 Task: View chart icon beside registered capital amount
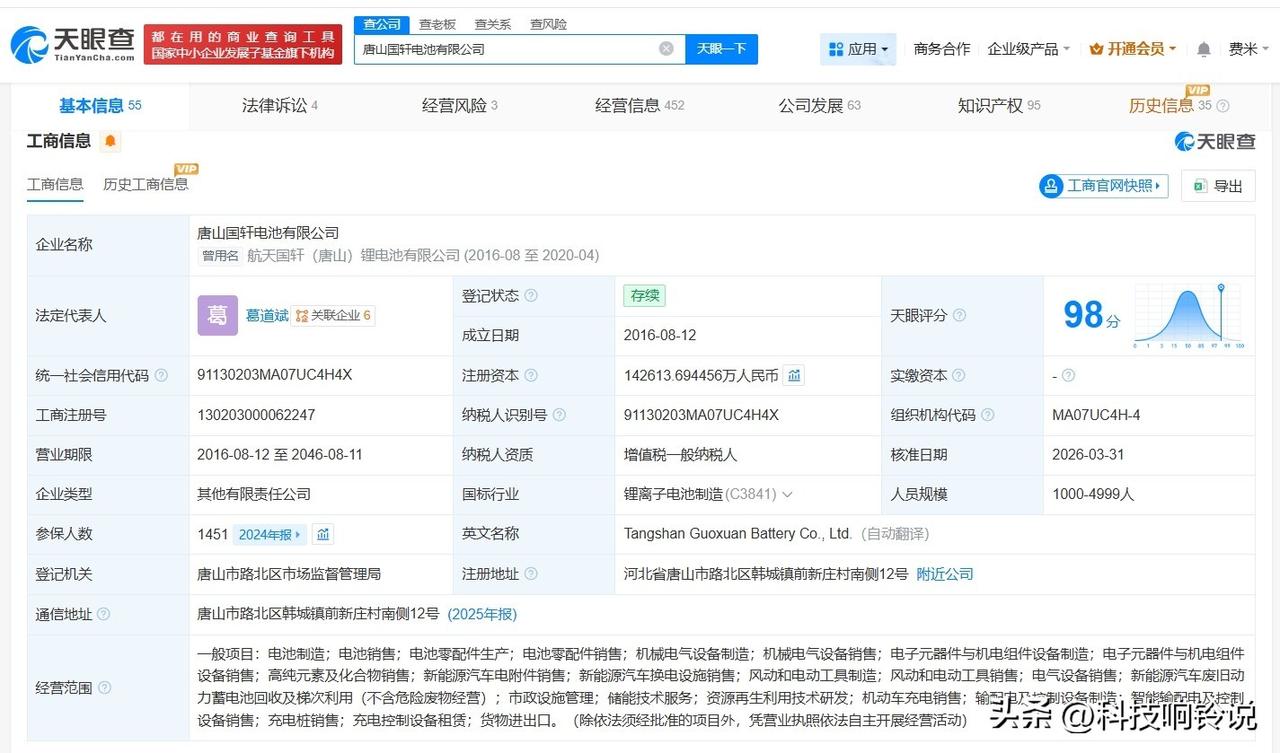point(794,376)
